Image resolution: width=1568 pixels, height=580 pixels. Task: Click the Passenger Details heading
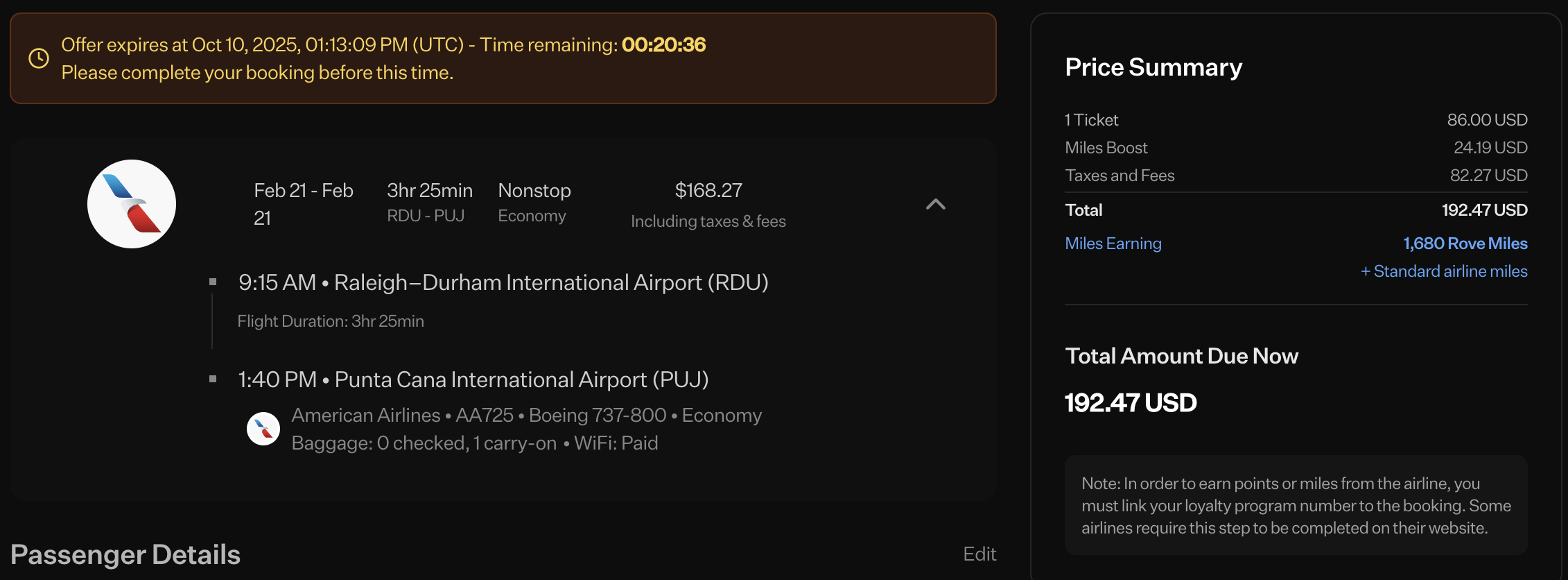[x=125, y=554]
